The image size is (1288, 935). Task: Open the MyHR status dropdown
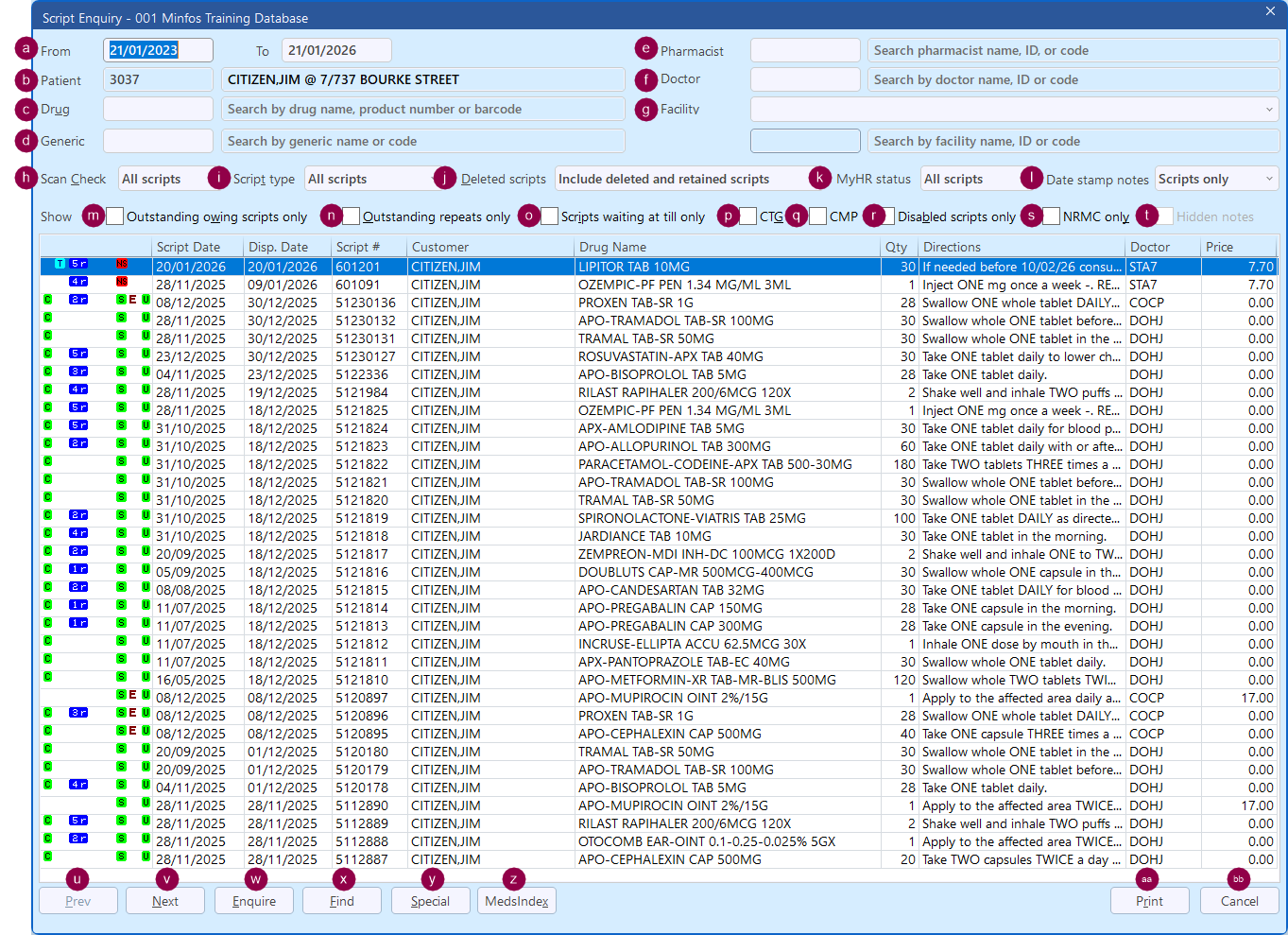(968, 179)
